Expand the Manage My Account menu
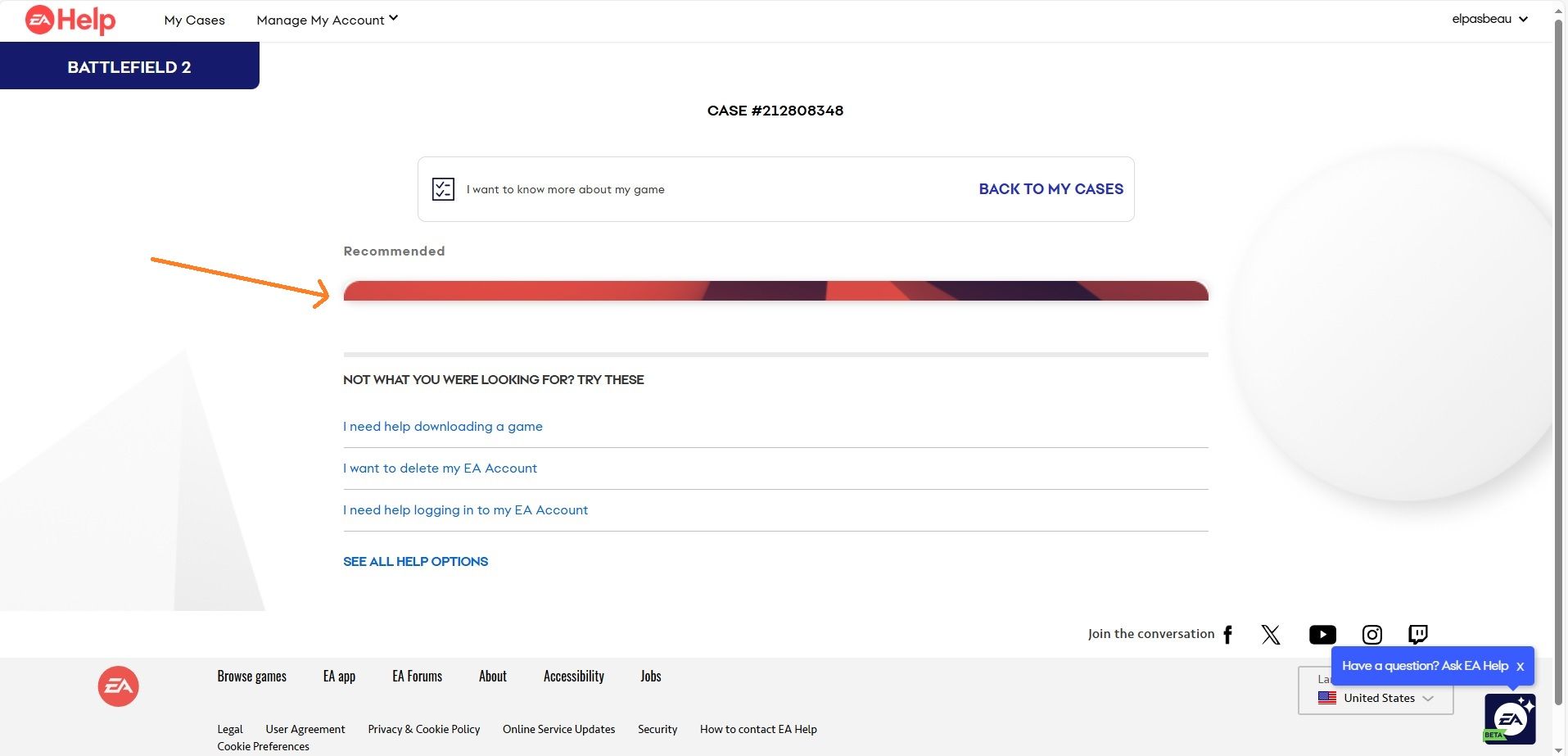Screen dimensions: 1568x756 point(327,20)
